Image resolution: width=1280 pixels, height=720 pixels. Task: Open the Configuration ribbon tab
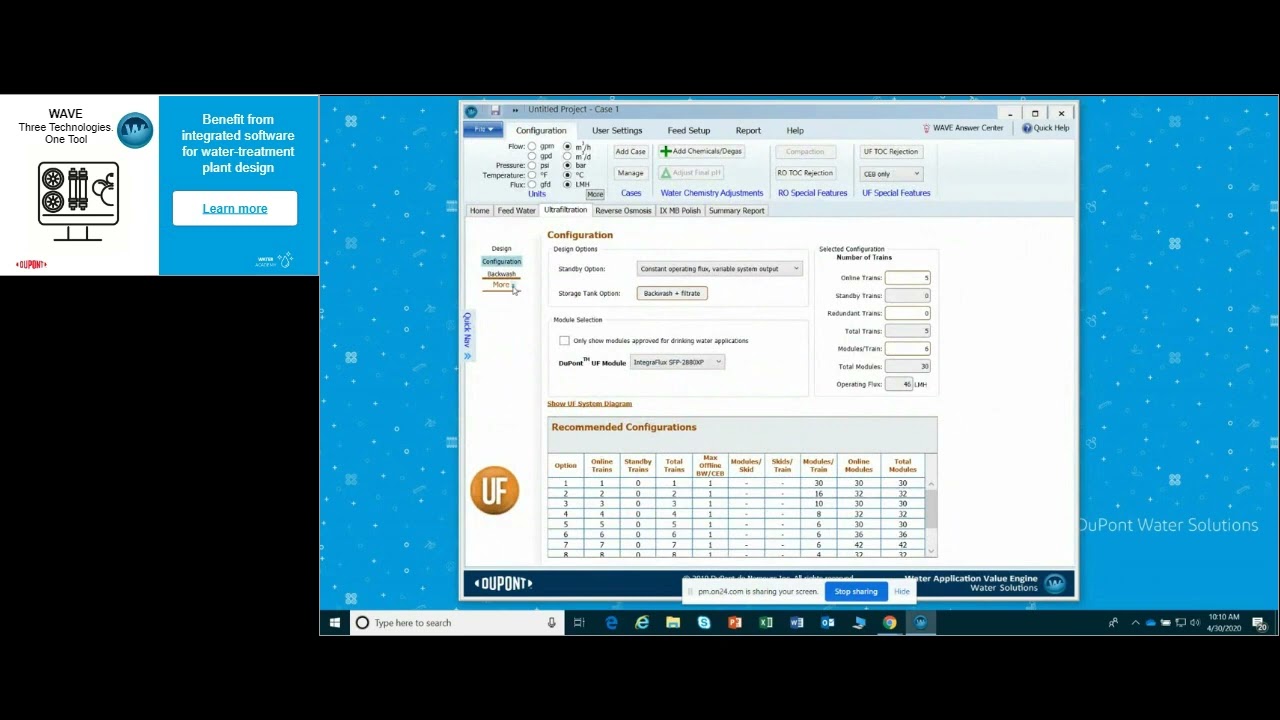pos(541,130)
